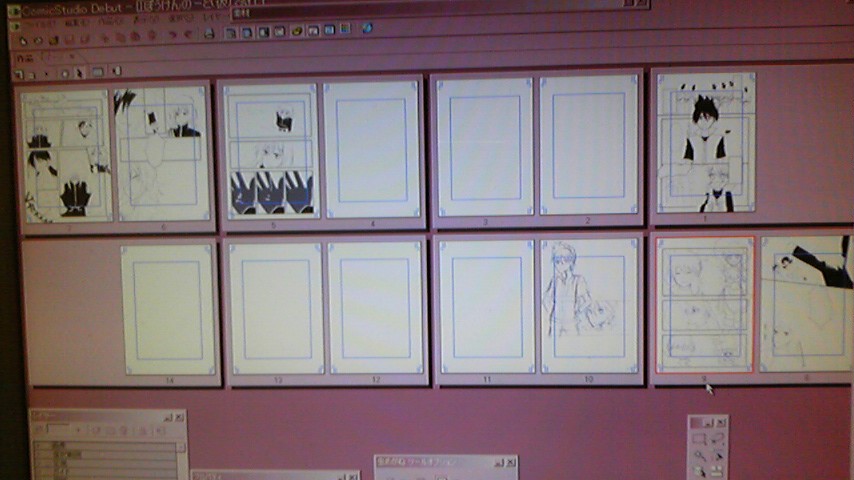Click the blue window icon left of grid icon
The image size is (854, 480).
click(x=330, y=29)
